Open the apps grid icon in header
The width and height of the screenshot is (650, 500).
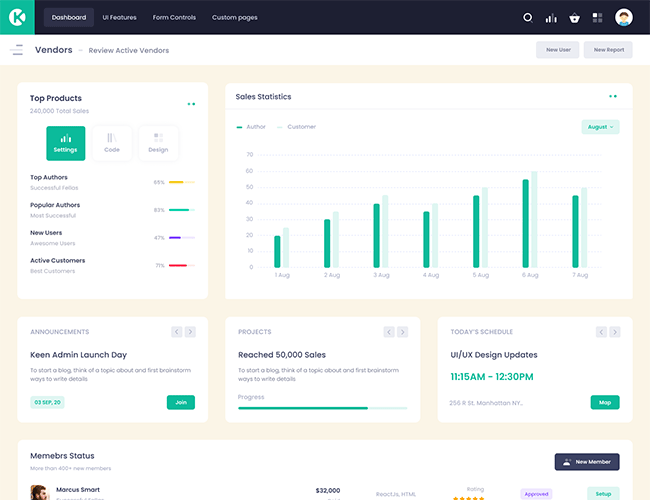pyautogui.click(x=598, y=17)
